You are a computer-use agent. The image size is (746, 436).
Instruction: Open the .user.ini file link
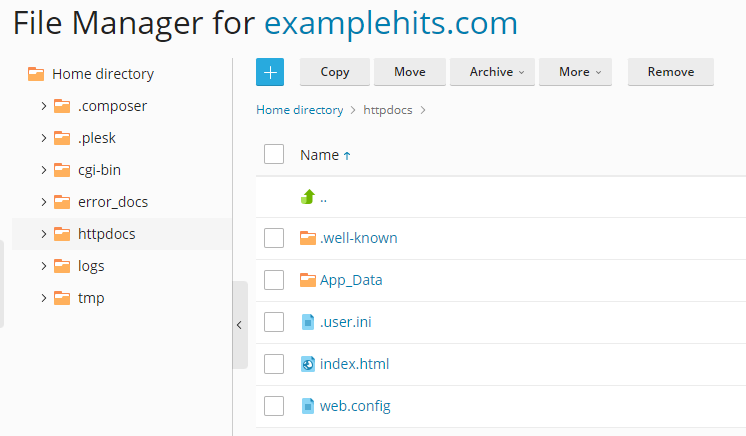pyautogui.click(x=345, y=322)
